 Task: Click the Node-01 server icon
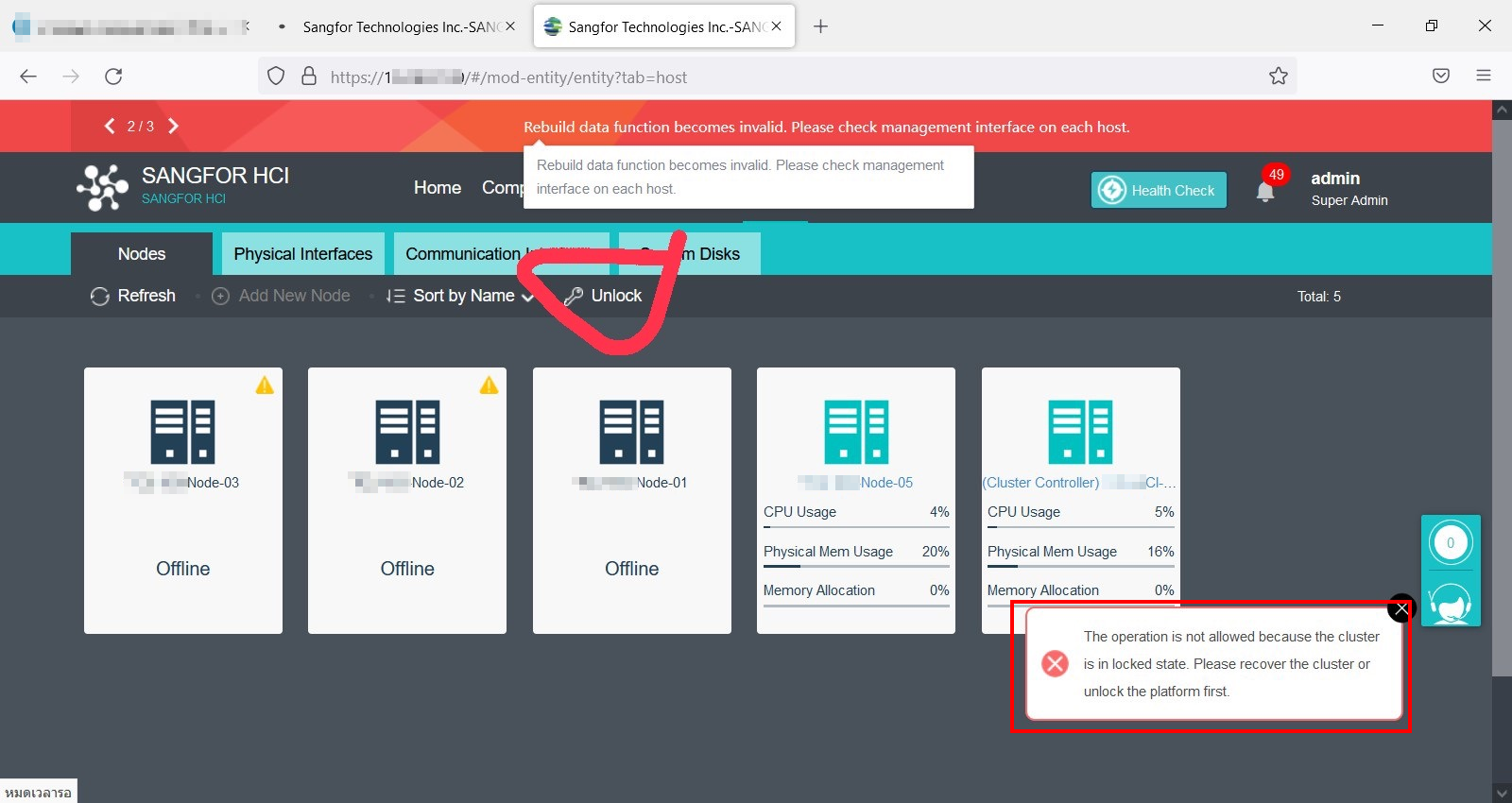(x=631, y=432)
